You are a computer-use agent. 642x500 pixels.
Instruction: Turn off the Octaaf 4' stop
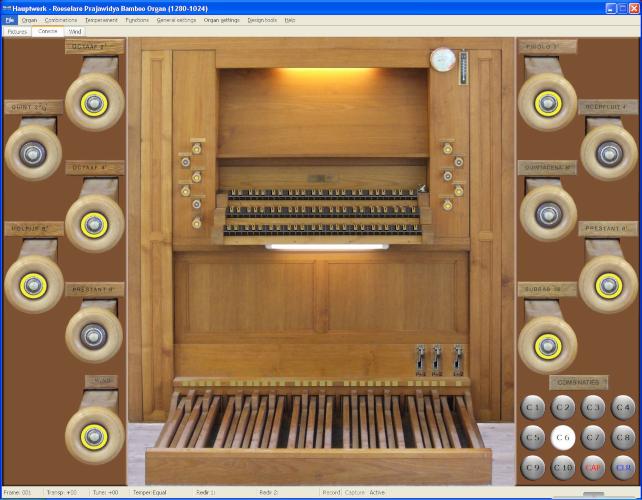click(94, 223)
